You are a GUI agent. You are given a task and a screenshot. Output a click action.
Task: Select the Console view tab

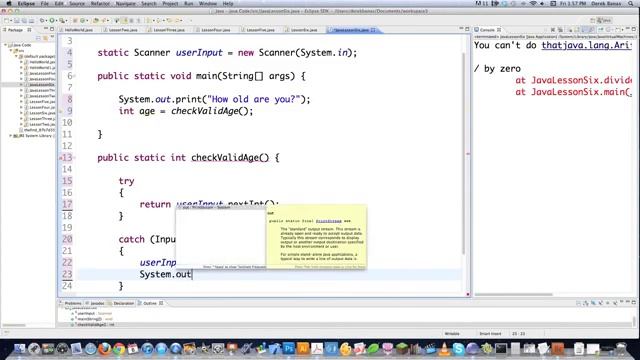point(487,30)
